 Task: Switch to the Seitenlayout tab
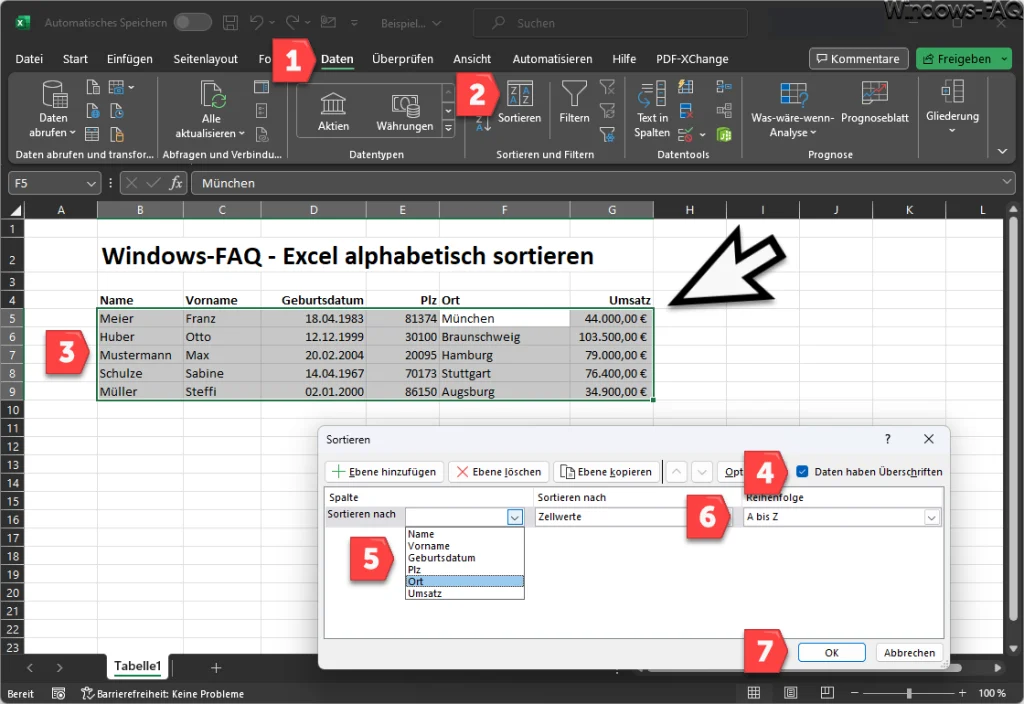205,59
